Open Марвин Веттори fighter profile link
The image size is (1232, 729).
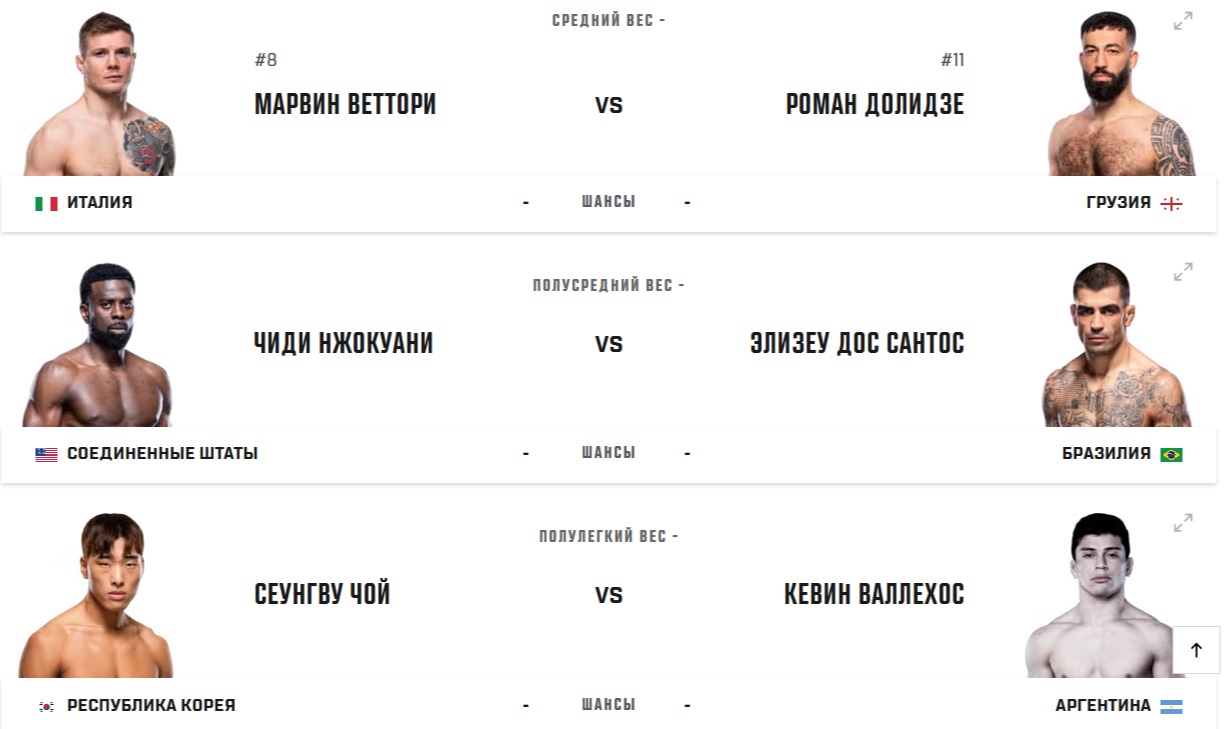(345, 104)
